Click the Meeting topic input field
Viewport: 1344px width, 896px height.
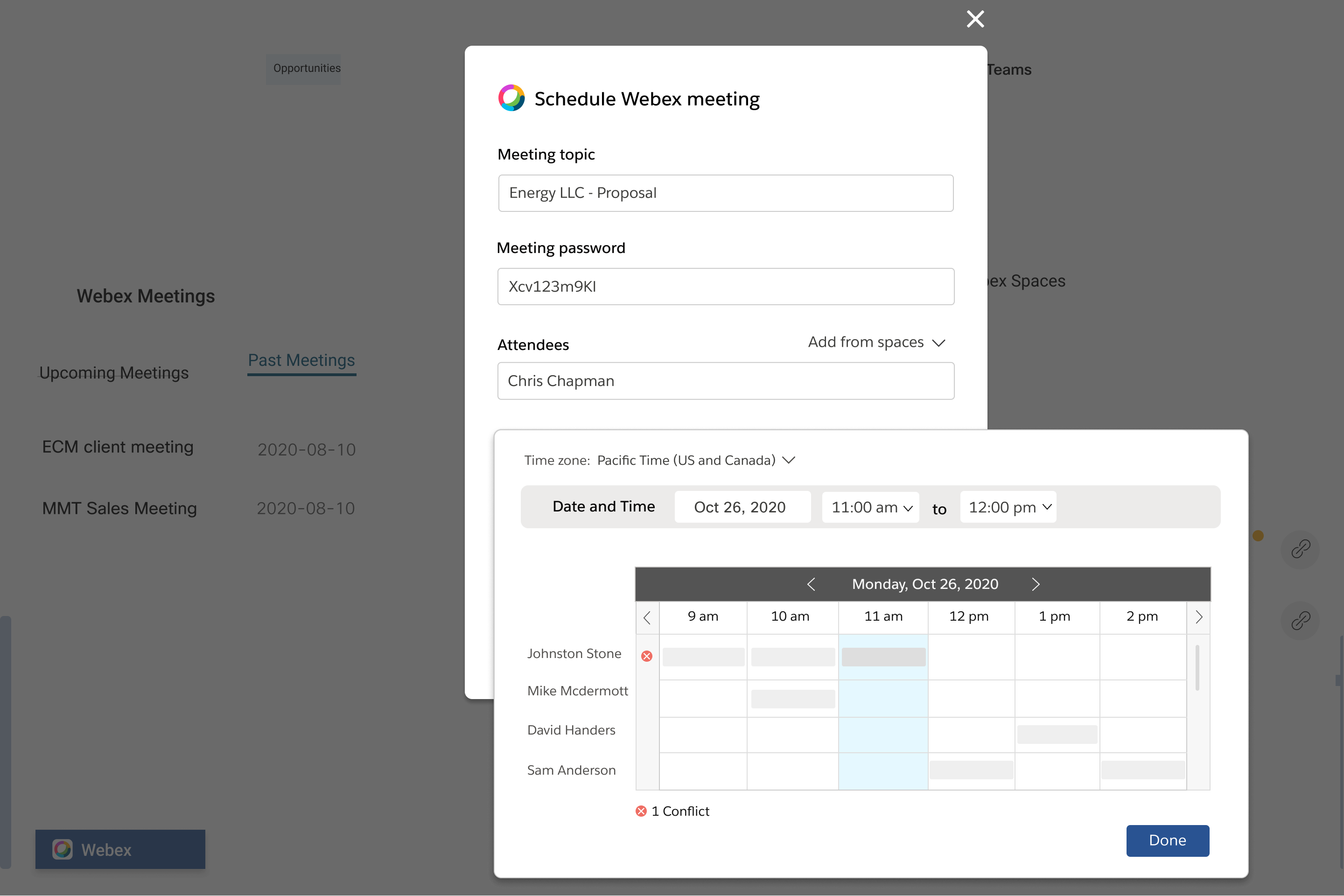[726, 193]
